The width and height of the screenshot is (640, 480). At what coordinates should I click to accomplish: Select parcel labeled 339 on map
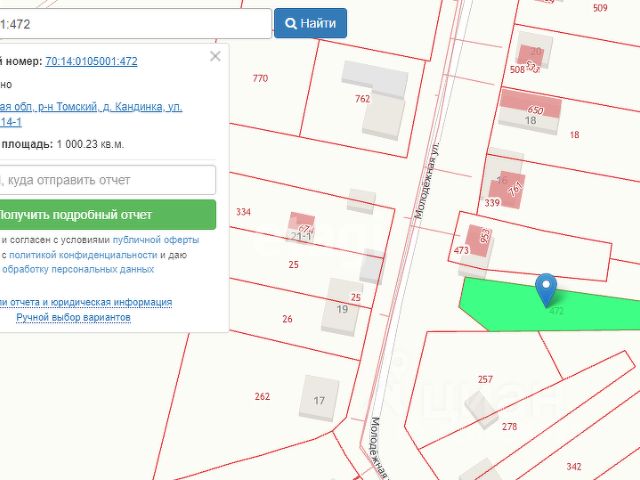492,203
